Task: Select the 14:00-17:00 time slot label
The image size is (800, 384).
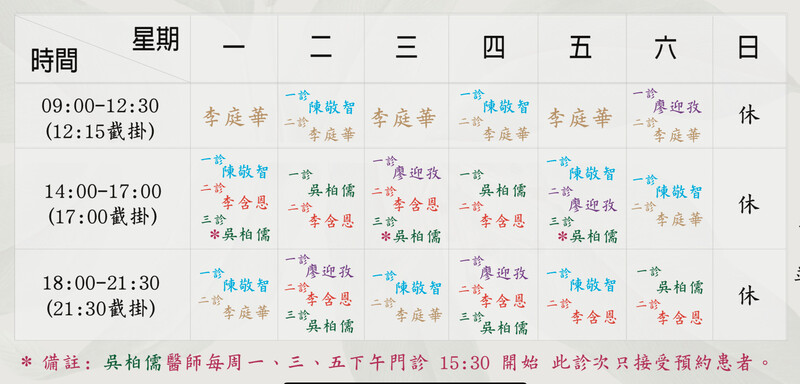Action: [103, 192]
